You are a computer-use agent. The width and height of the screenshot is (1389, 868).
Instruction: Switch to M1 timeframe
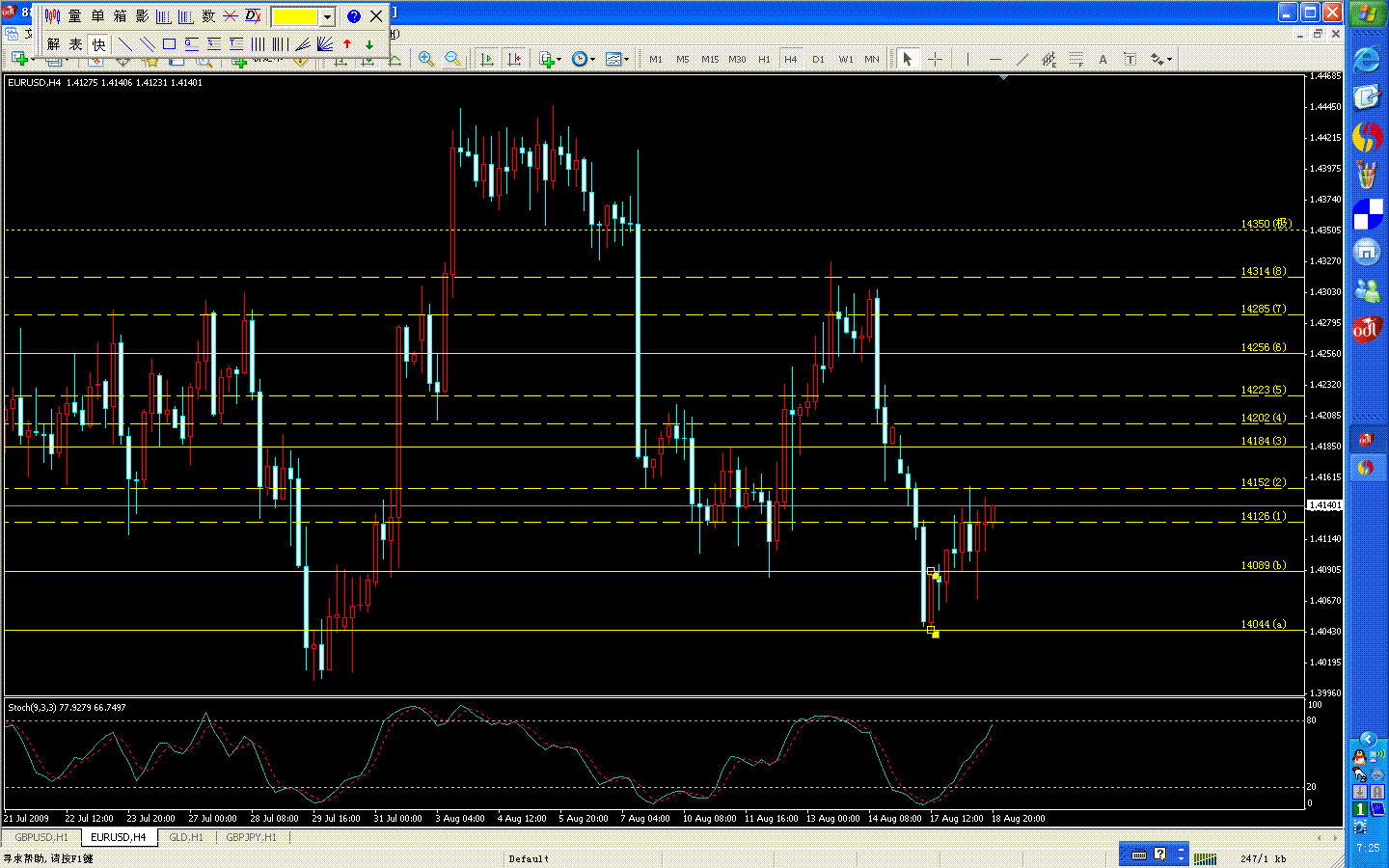point(656,60)
